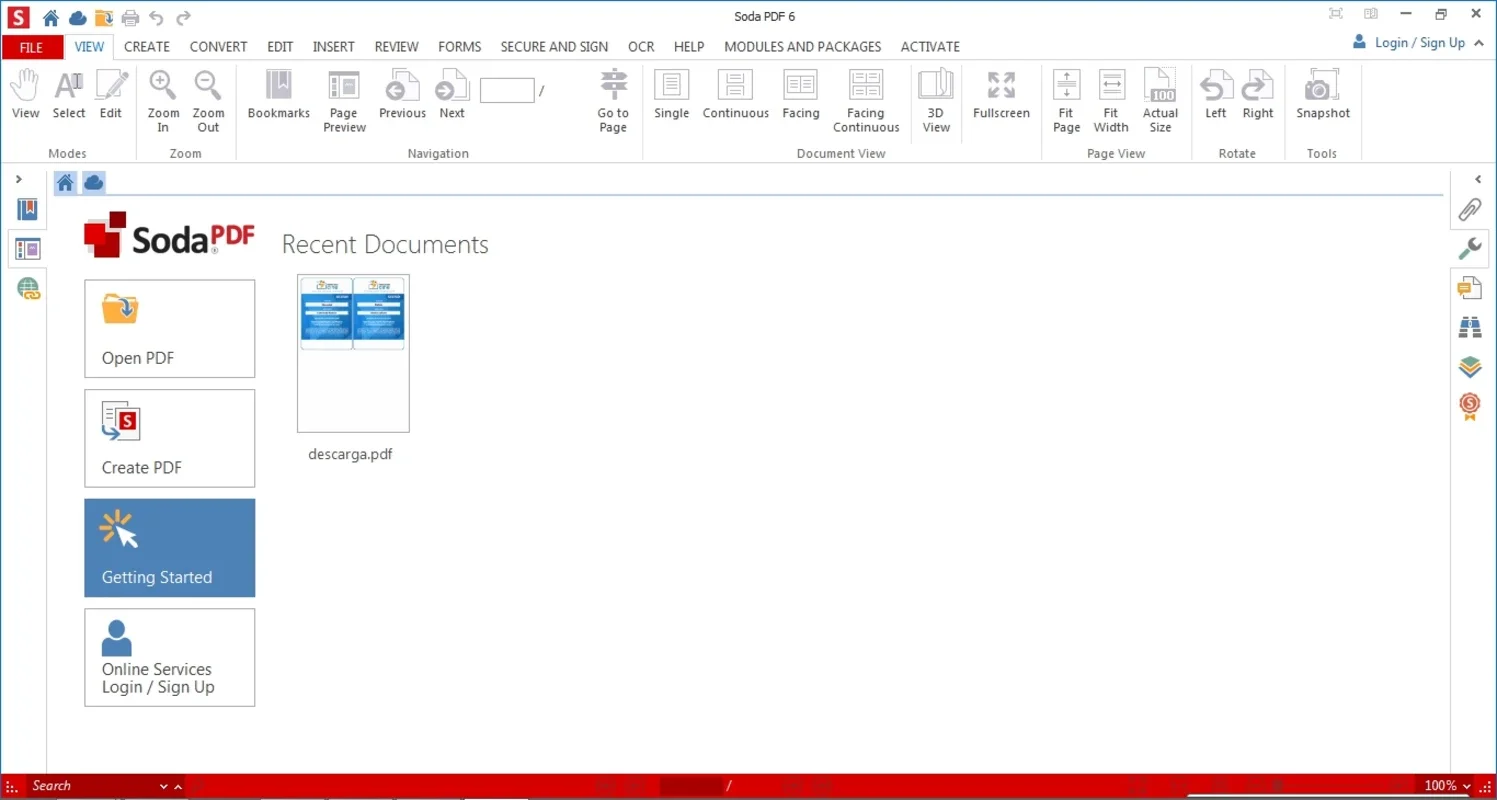Viewport: 1497px width, 800px height.
Task: Go to the Next page
Action: click(x=452, y=95)
